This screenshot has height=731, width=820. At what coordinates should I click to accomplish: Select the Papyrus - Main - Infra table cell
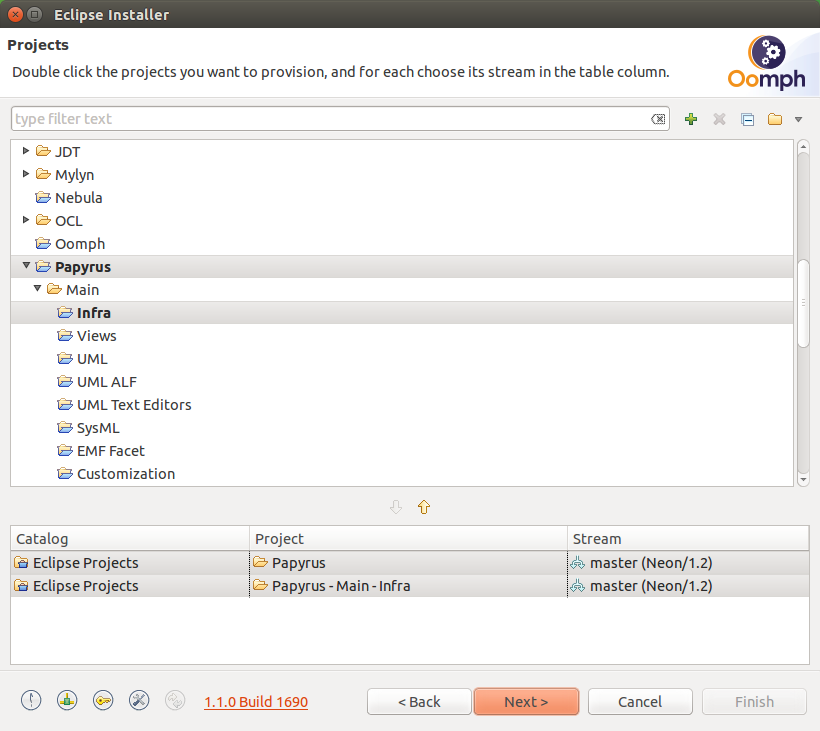pyautogui.click(x=408, y=586)
